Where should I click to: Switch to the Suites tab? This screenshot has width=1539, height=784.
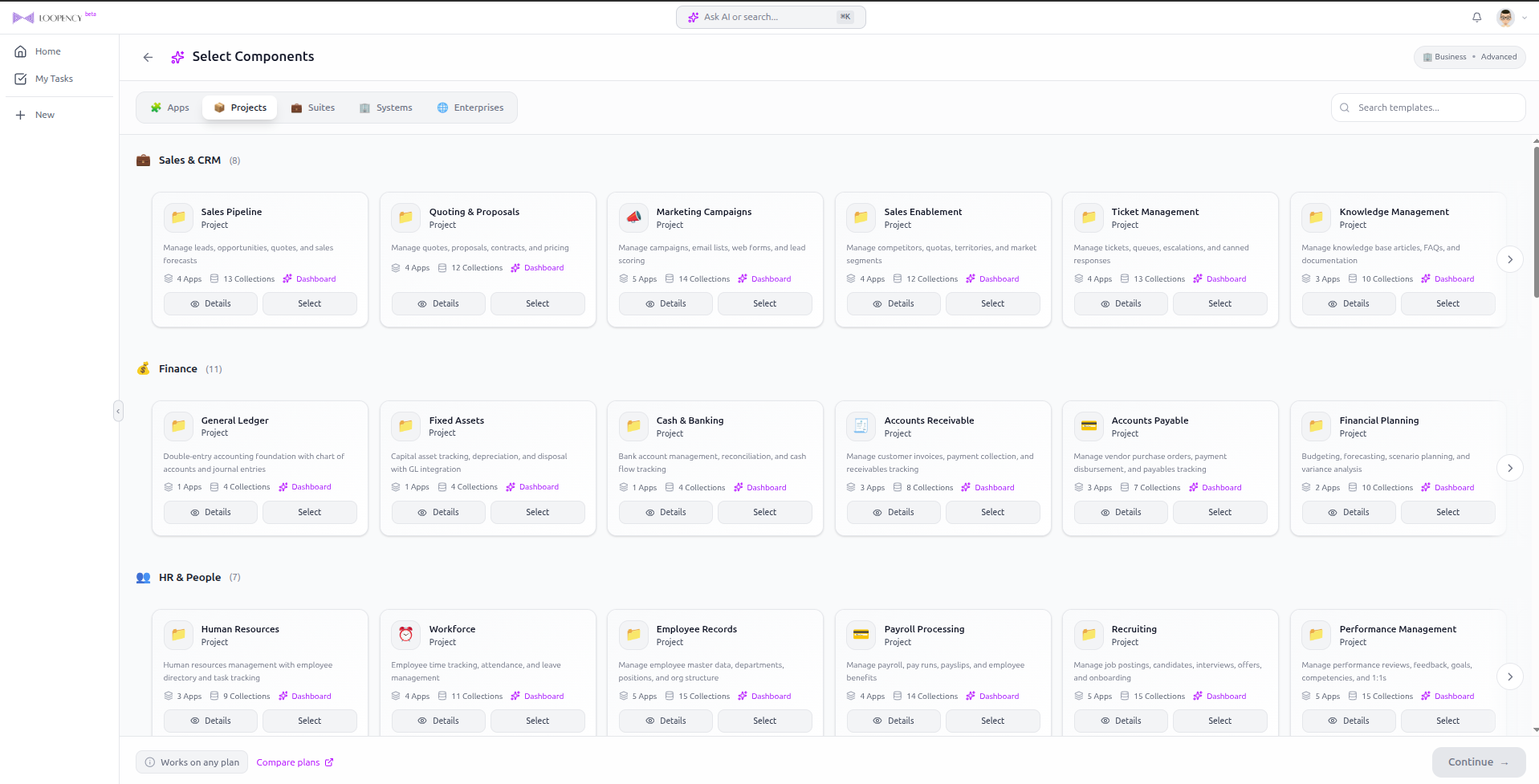coord(313,107)
